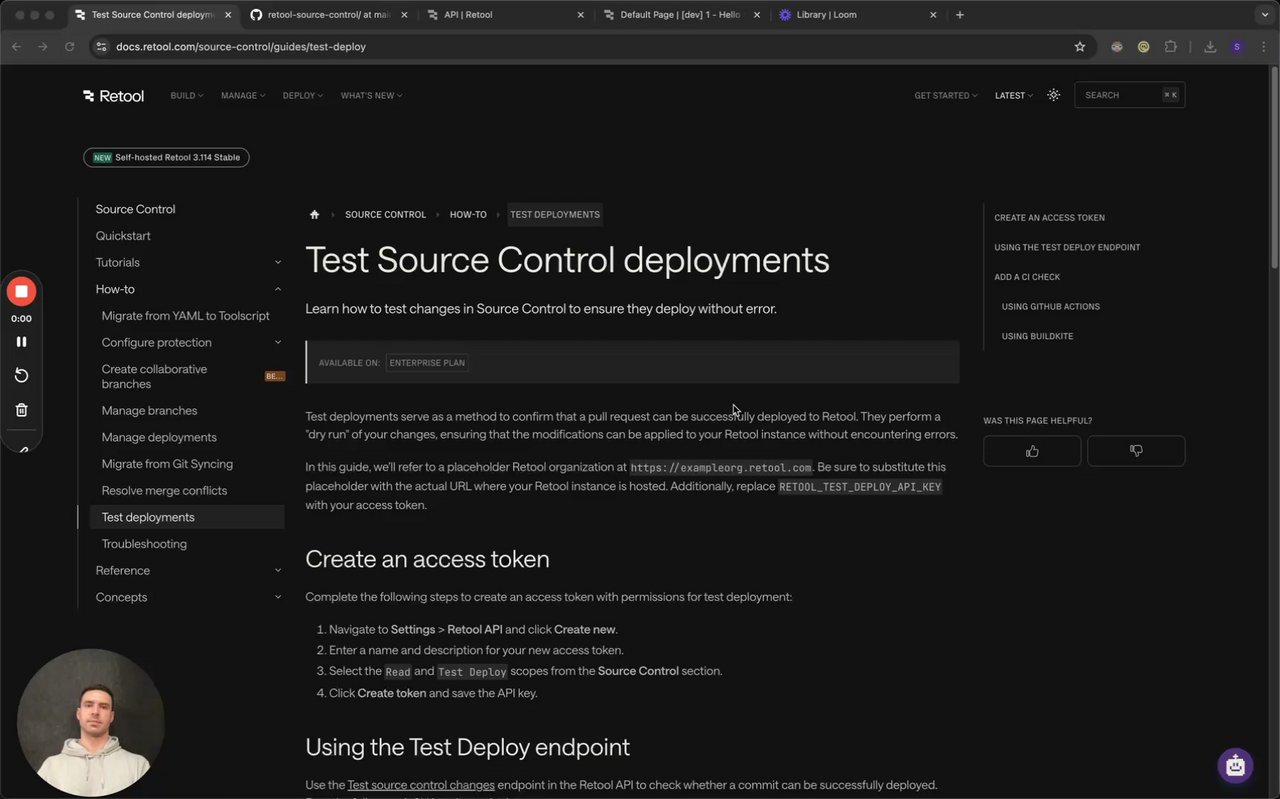Expand Configure protection submenu
This screenshot has height=799, width=1280.
pyautogui.click(x=277, y=343)
